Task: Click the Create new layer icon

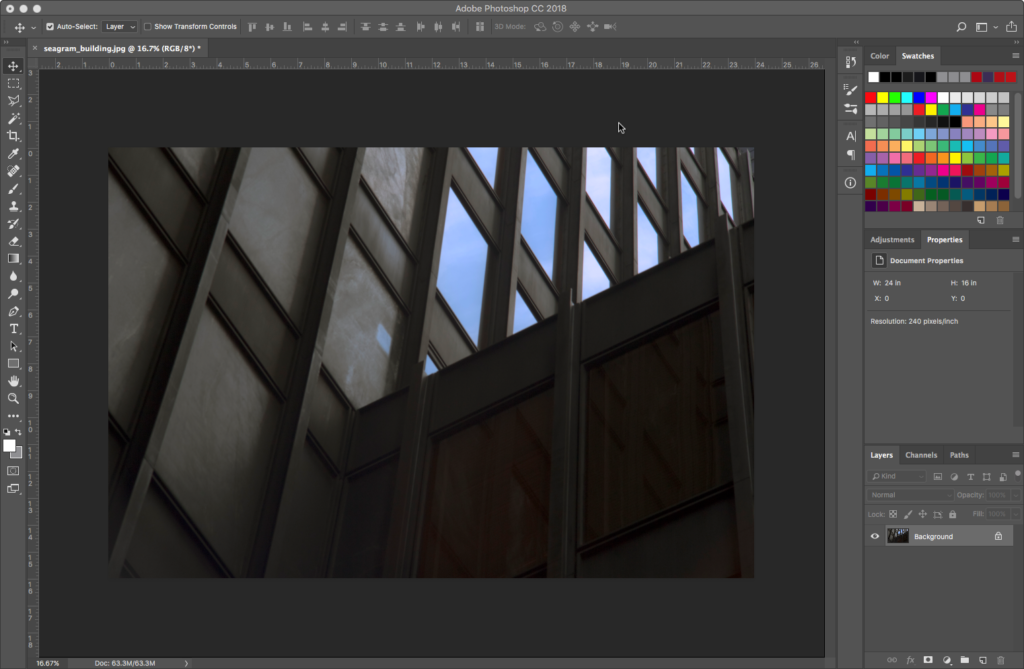Action: [x=982, y=660]
